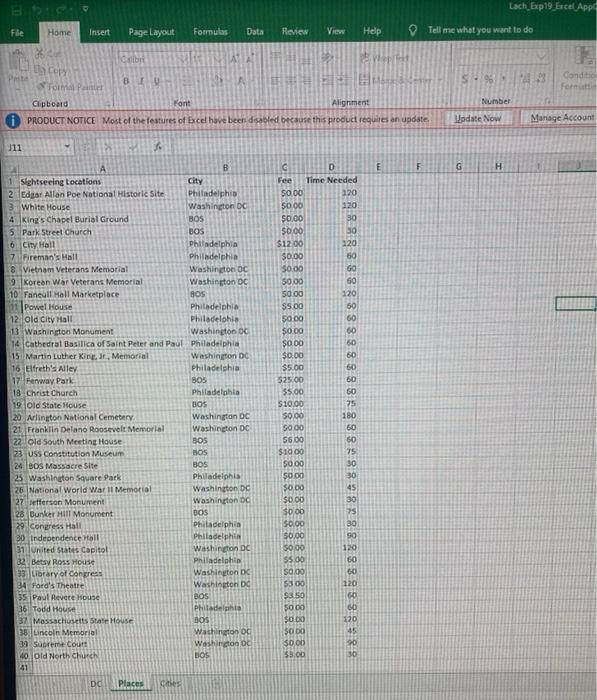597x700 pixels.
Task: Switch to the Insert tab
Action: (99, 32)
